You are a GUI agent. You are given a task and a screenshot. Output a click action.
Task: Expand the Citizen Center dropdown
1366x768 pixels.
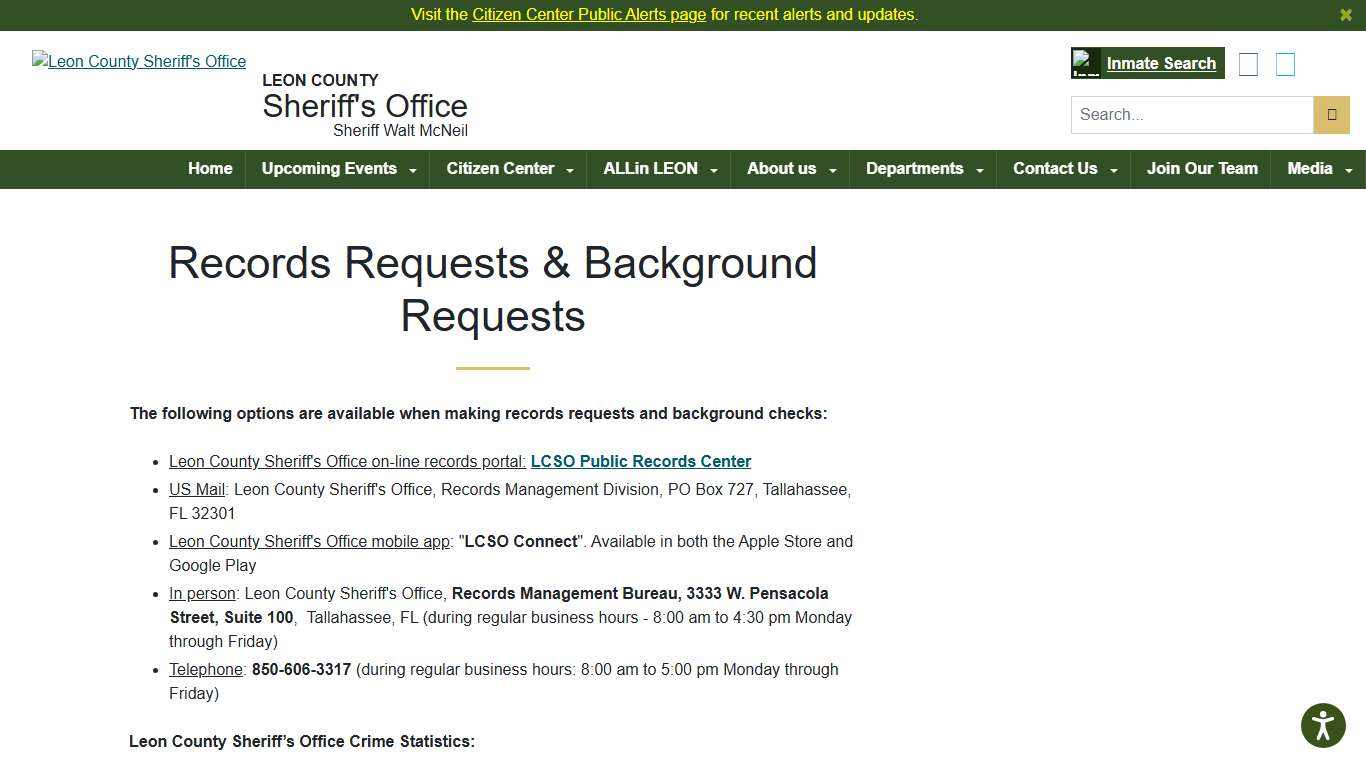click(508, 169)
